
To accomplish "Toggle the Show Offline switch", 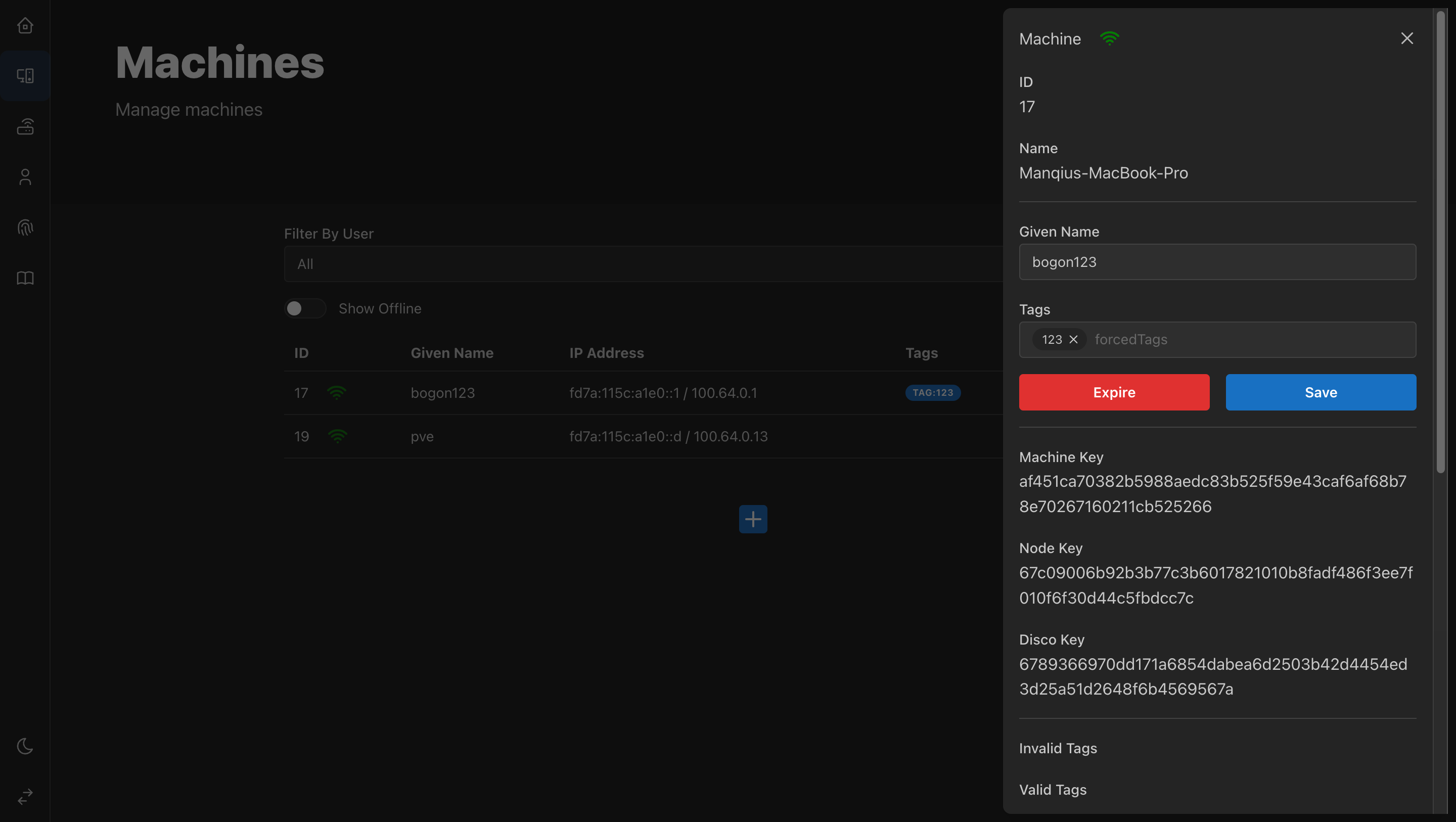I will click(x=305, y=308).
